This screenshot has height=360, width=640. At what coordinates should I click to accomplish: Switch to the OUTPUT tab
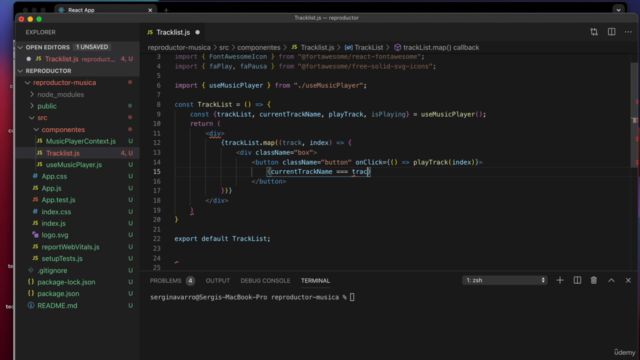pos(218,281)
